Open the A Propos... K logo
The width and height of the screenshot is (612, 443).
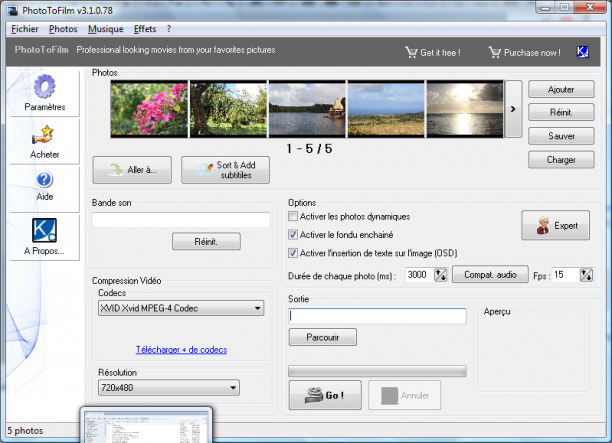(x=44, y=230)
